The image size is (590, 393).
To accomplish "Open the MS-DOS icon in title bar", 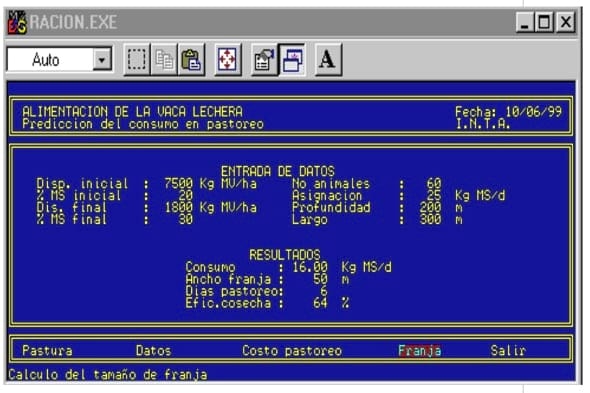I will [17, 22].
